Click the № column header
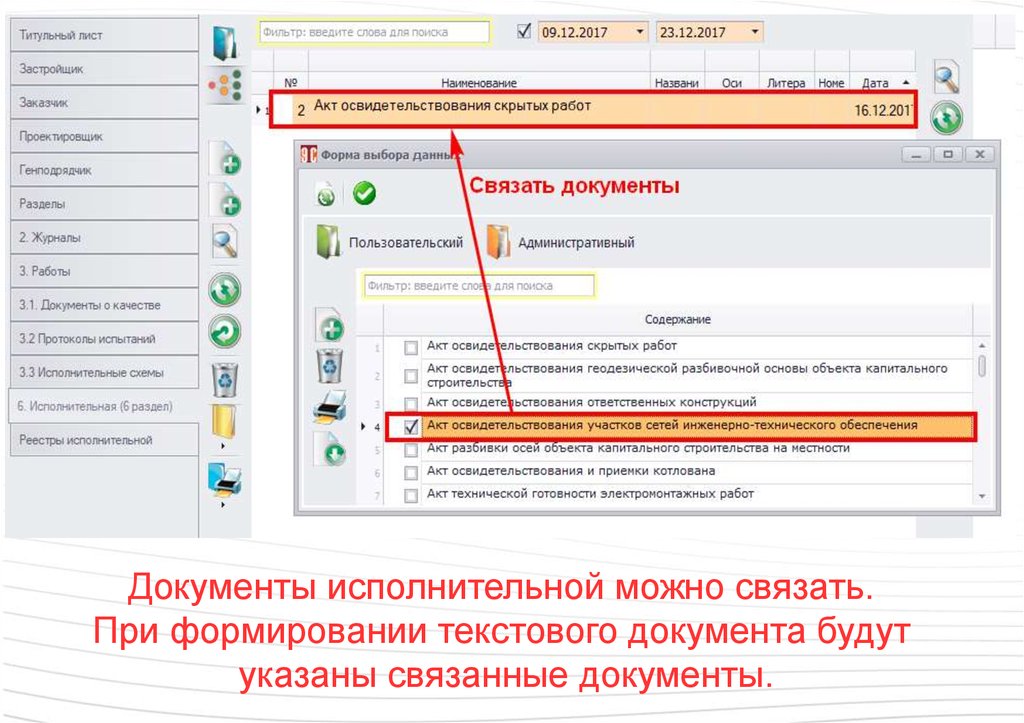 (x=291, y=83)
